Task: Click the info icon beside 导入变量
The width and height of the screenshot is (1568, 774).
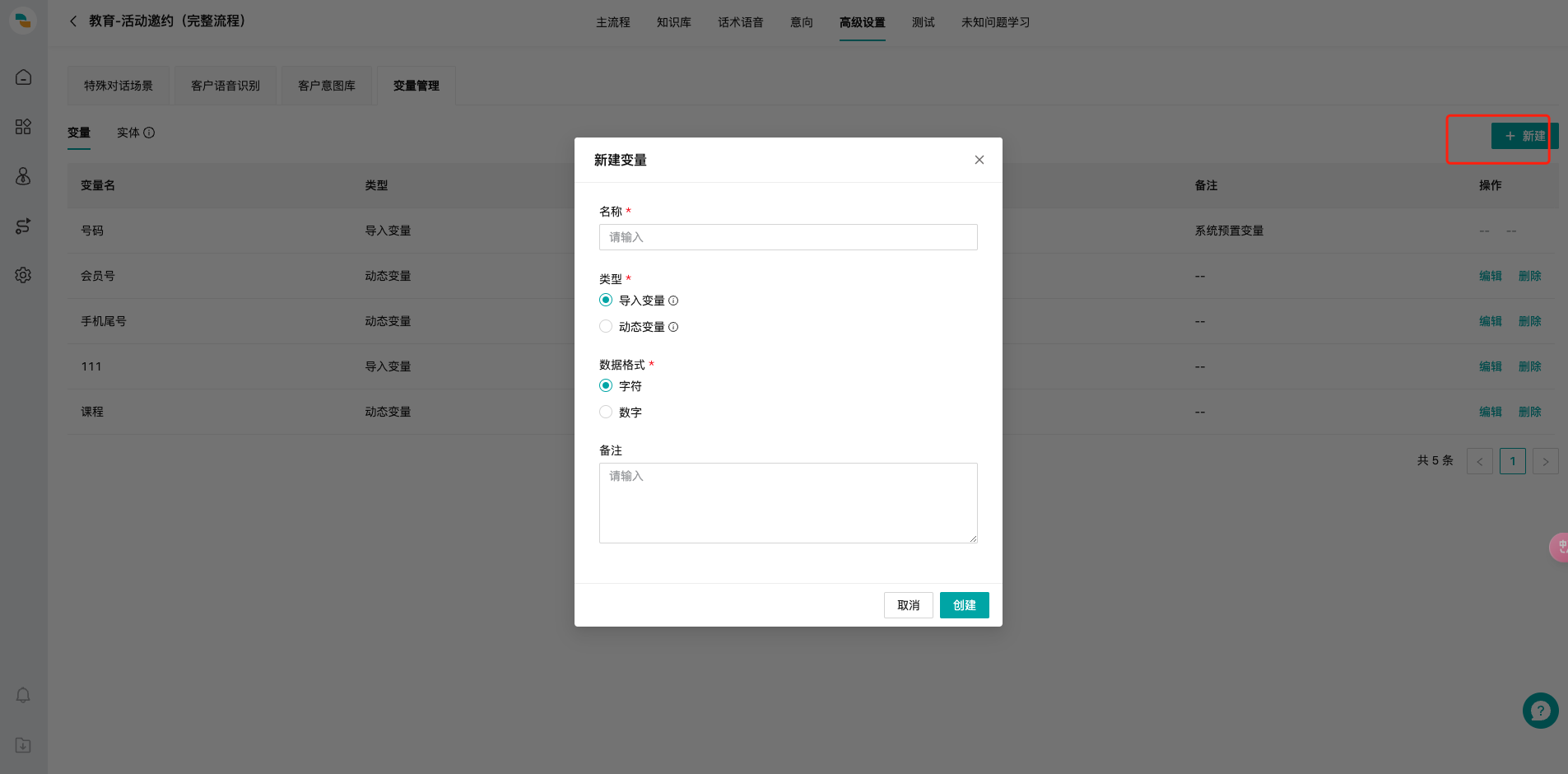Action: [673, 301]
